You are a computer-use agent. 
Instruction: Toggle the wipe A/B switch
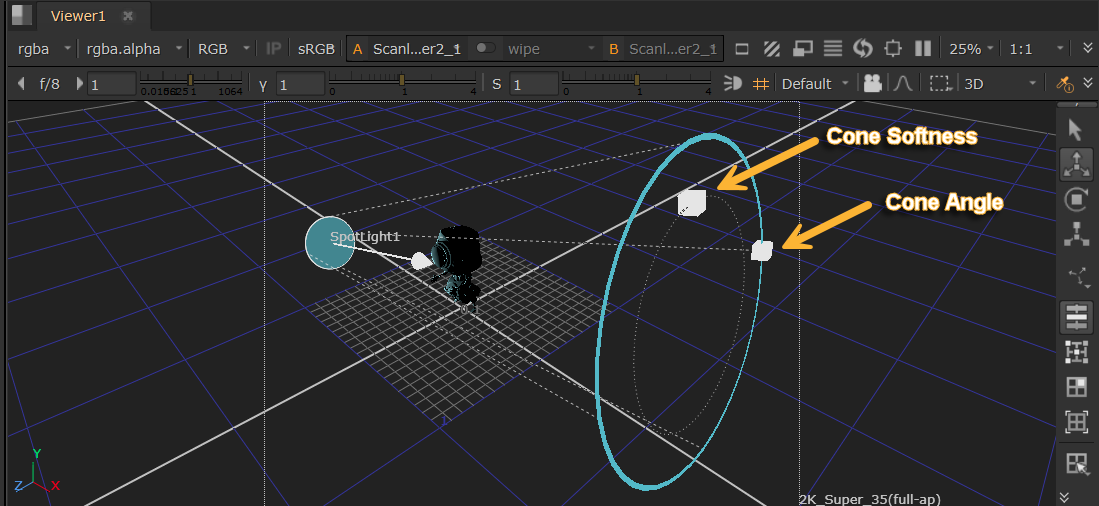(x=486, y=48)
